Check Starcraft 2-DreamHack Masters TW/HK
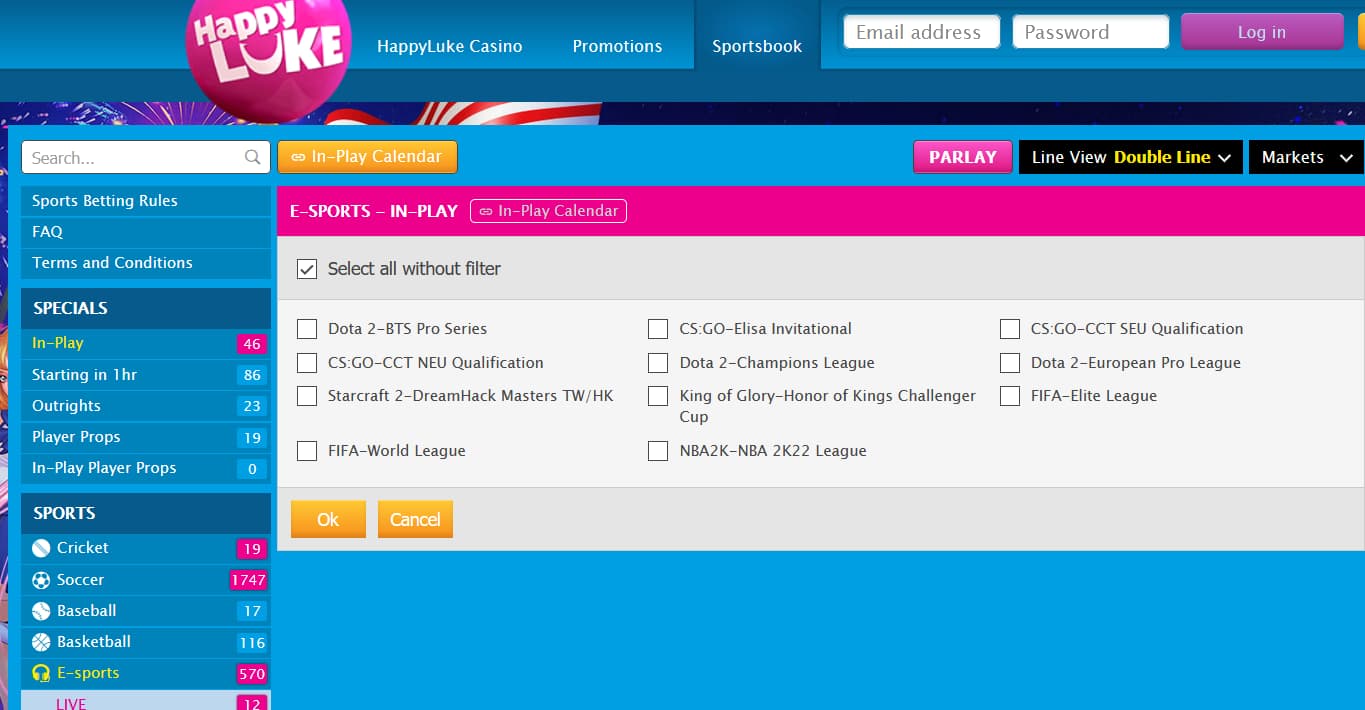The width and height of the screenshot is (1365, 710). tap(307, 396)
